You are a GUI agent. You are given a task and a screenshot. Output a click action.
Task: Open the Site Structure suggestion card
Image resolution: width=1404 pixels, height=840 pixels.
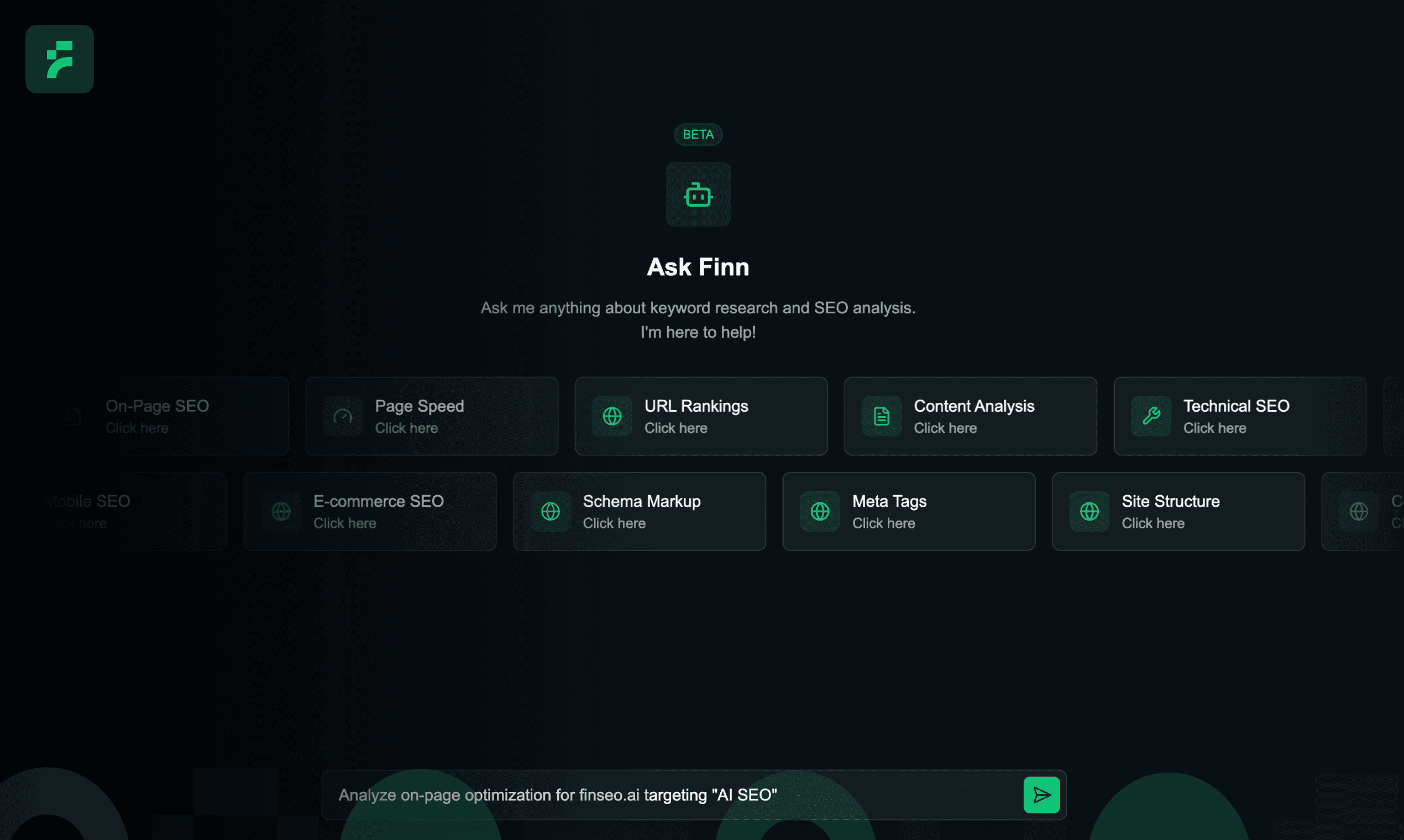pyautogui.click(x=1178, y=511)
